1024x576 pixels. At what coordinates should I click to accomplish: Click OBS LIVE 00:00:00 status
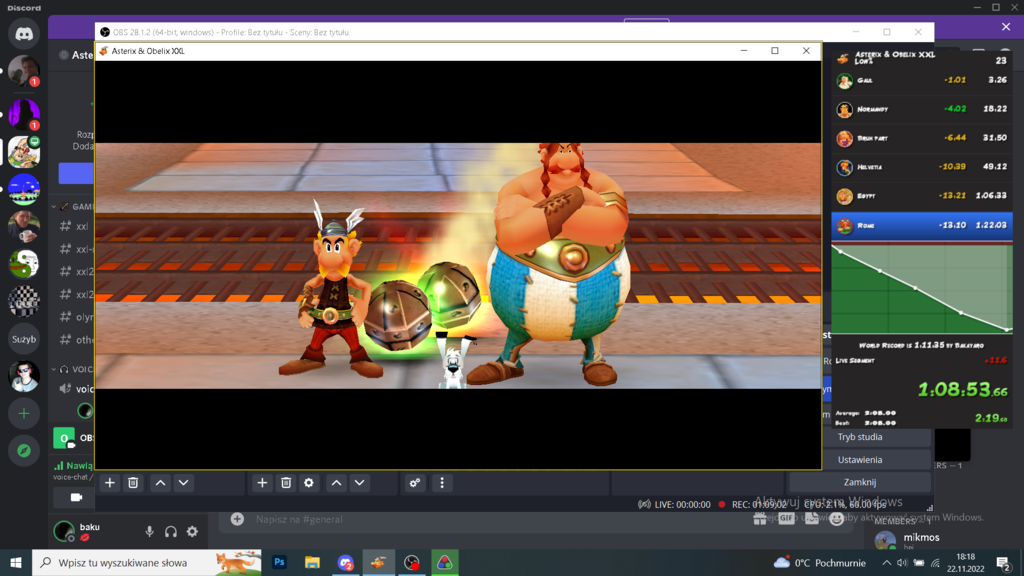674,504
